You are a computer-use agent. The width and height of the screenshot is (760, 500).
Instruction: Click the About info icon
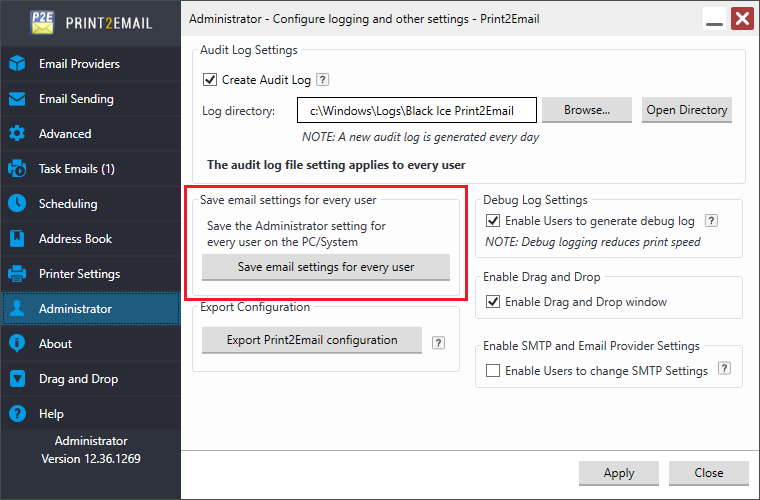tap(17, 344)
